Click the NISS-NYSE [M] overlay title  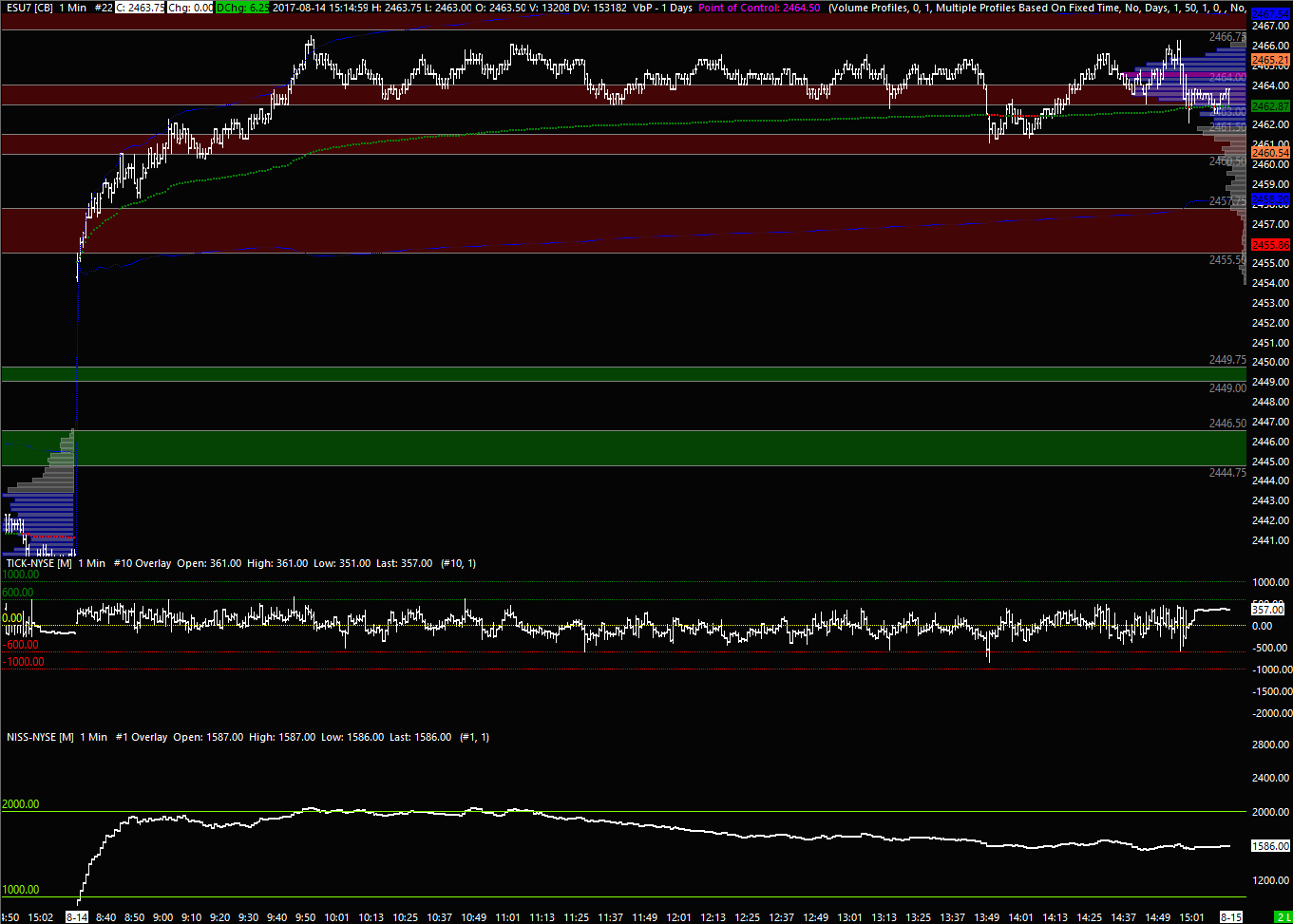[x=40, y=737]
